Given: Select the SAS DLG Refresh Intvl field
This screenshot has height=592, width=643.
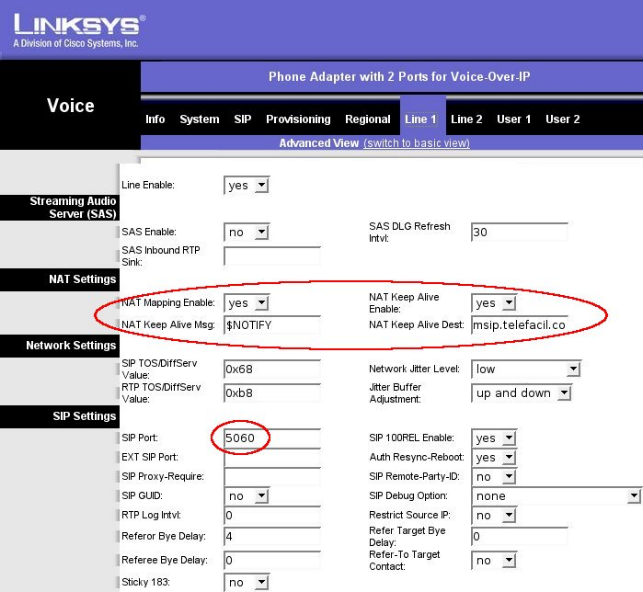Looking at the screenshot, I should point(519,232).
